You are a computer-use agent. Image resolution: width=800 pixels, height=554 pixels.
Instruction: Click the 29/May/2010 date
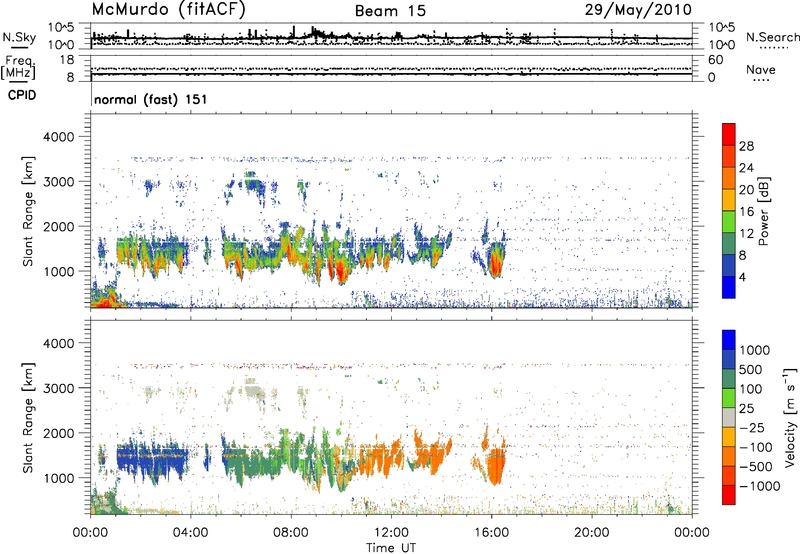click(638, 10)
